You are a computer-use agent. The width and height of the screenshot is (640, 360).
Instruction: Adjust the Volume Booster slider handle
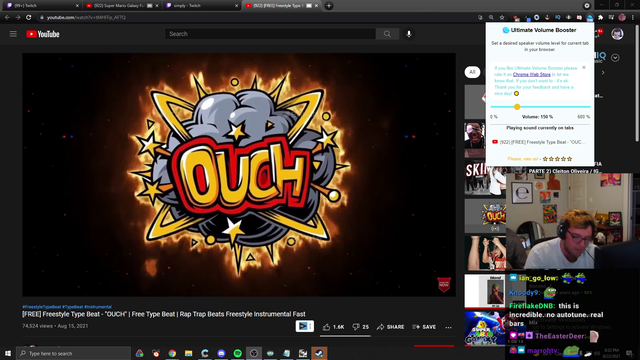(x=517, y=107)
